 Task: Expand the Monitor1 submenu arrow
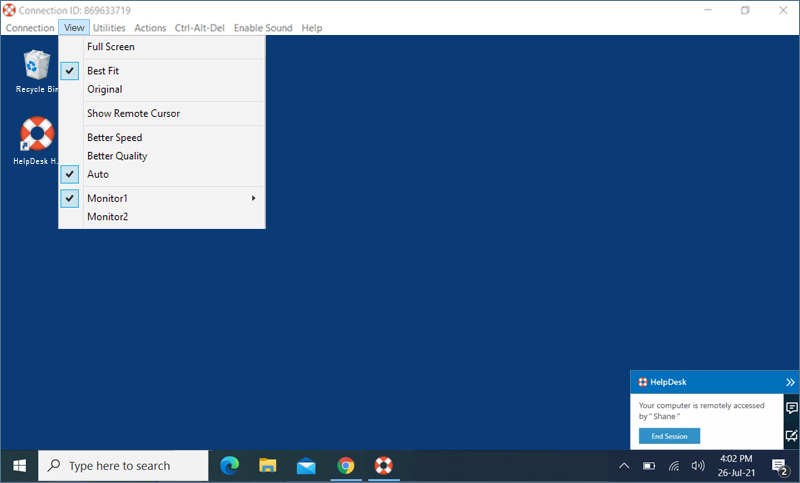[x=253, y=198]
